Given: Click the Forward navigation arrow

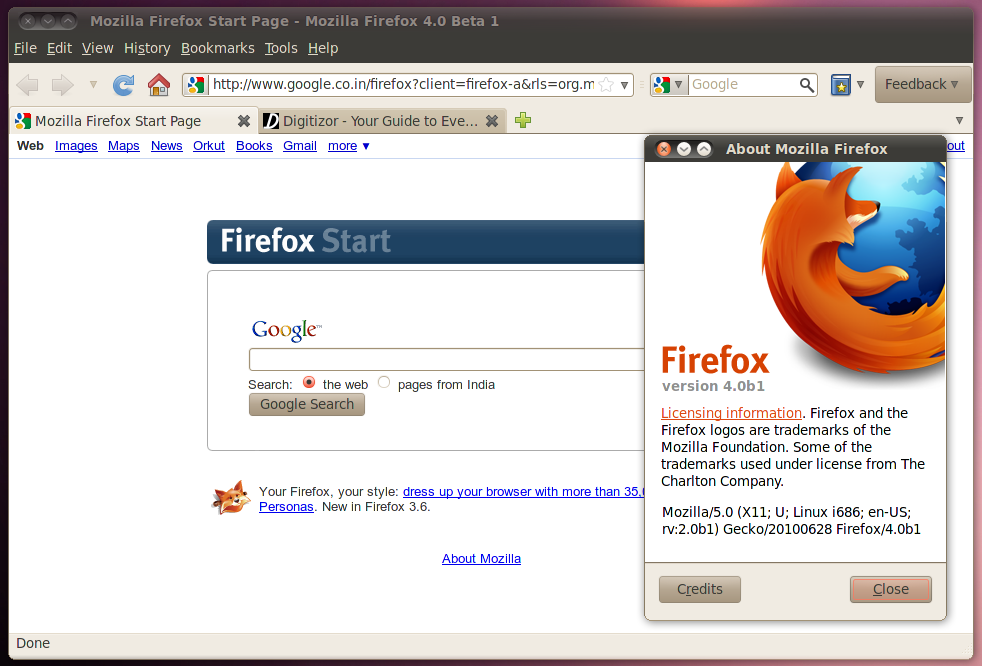Looking at the screenshot, I should pyautogui.click(x=63, y=85).
